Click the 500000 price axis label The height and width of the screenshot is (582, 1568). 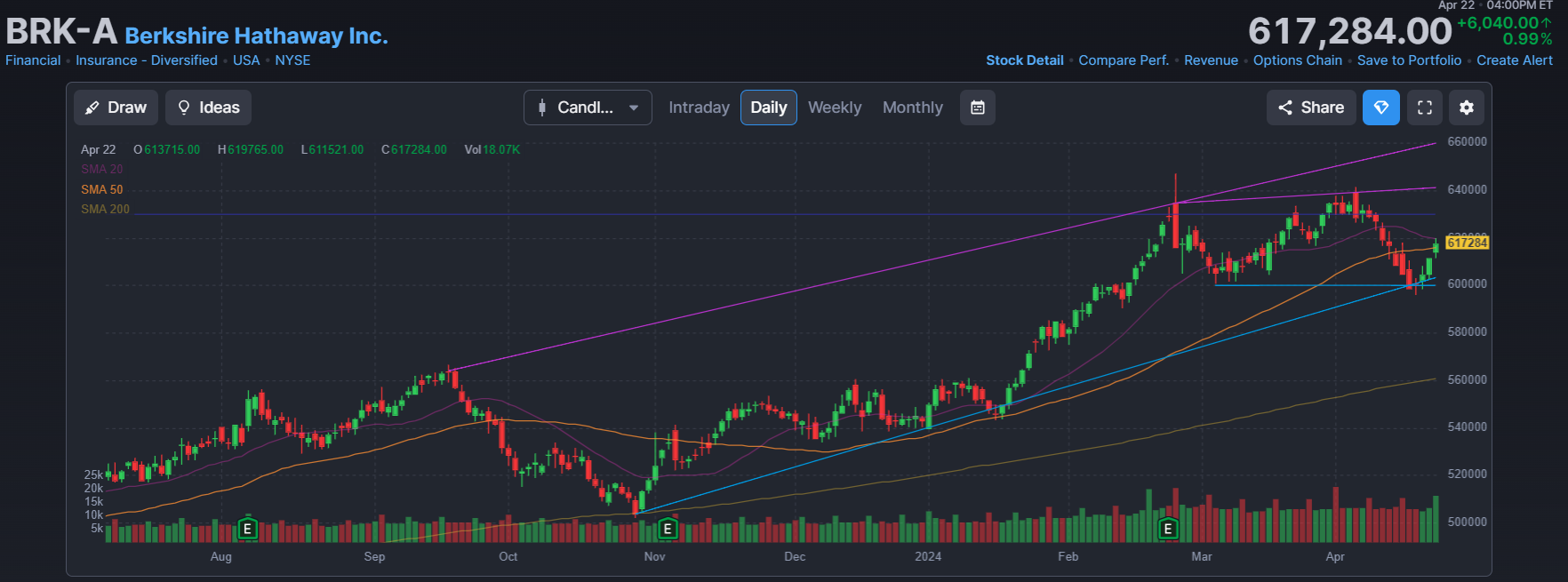click(1467, 522)
